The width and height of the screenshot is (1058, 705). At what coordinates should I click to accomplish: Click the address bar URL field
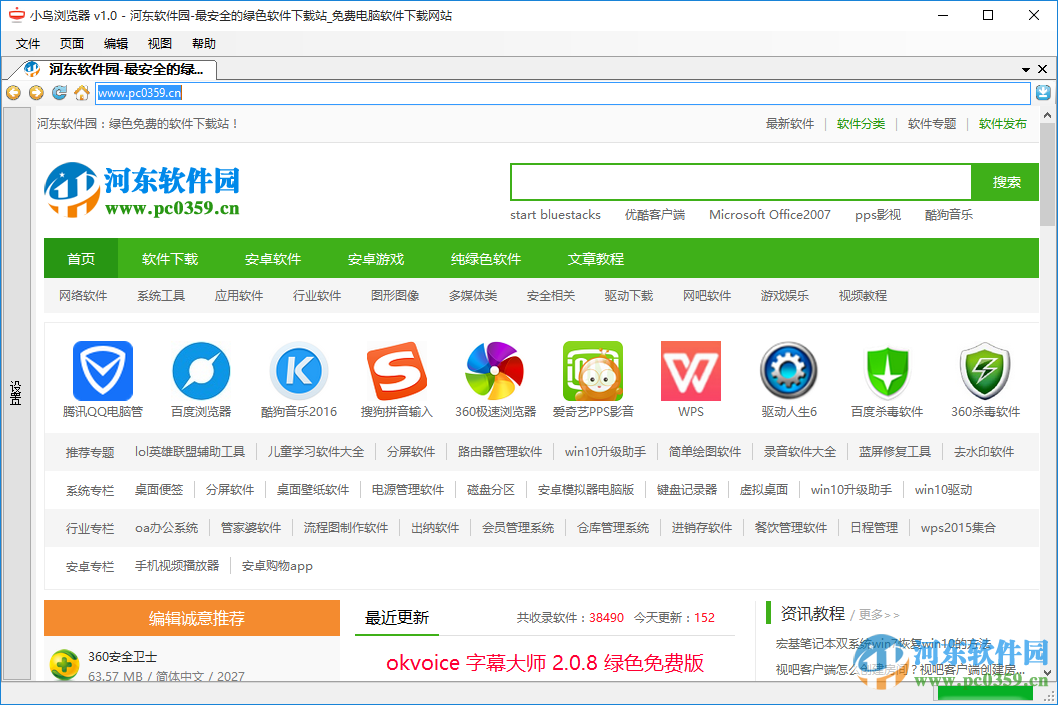[563, 93]
